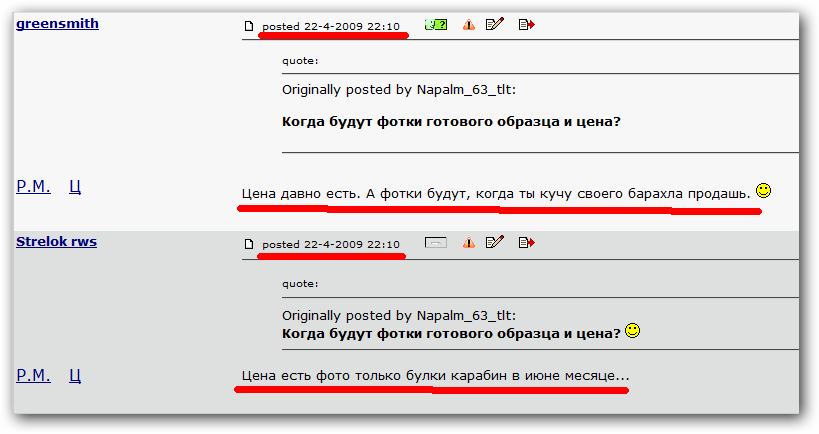Image resolution: width=819 pixels, height=434 pixels.
Task: Click the red-arrow quote icon in Strelok rws's post
Action: pos(526,243)
